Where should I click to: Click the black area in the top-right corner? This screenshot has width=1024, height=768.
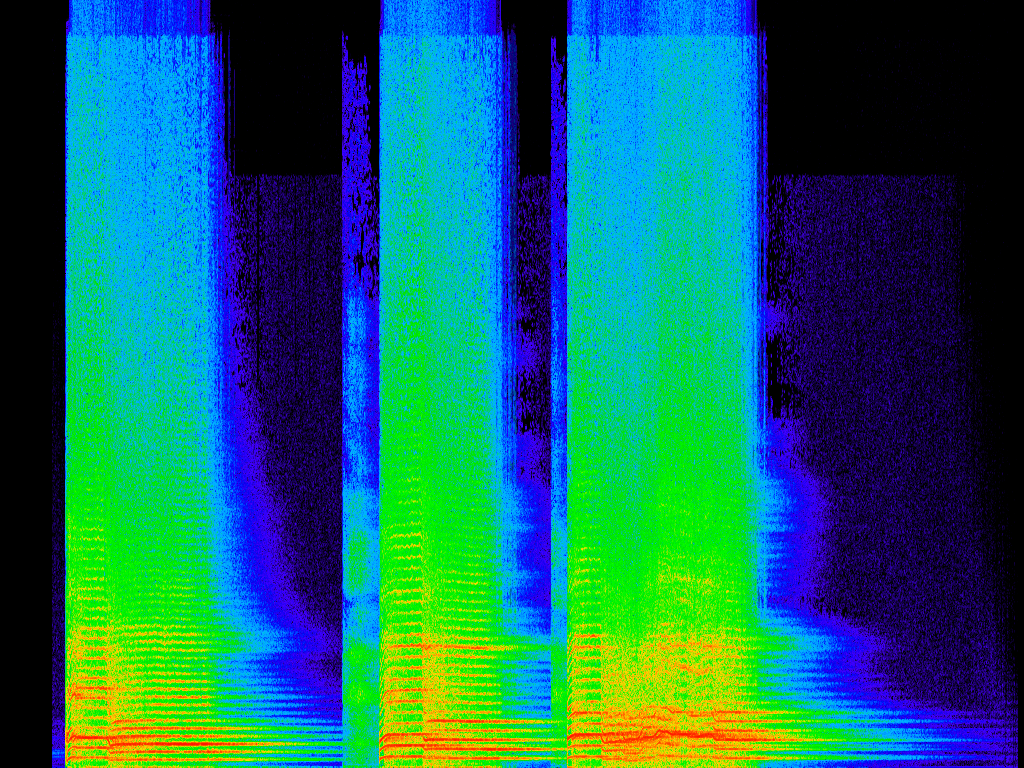[900, 80]
